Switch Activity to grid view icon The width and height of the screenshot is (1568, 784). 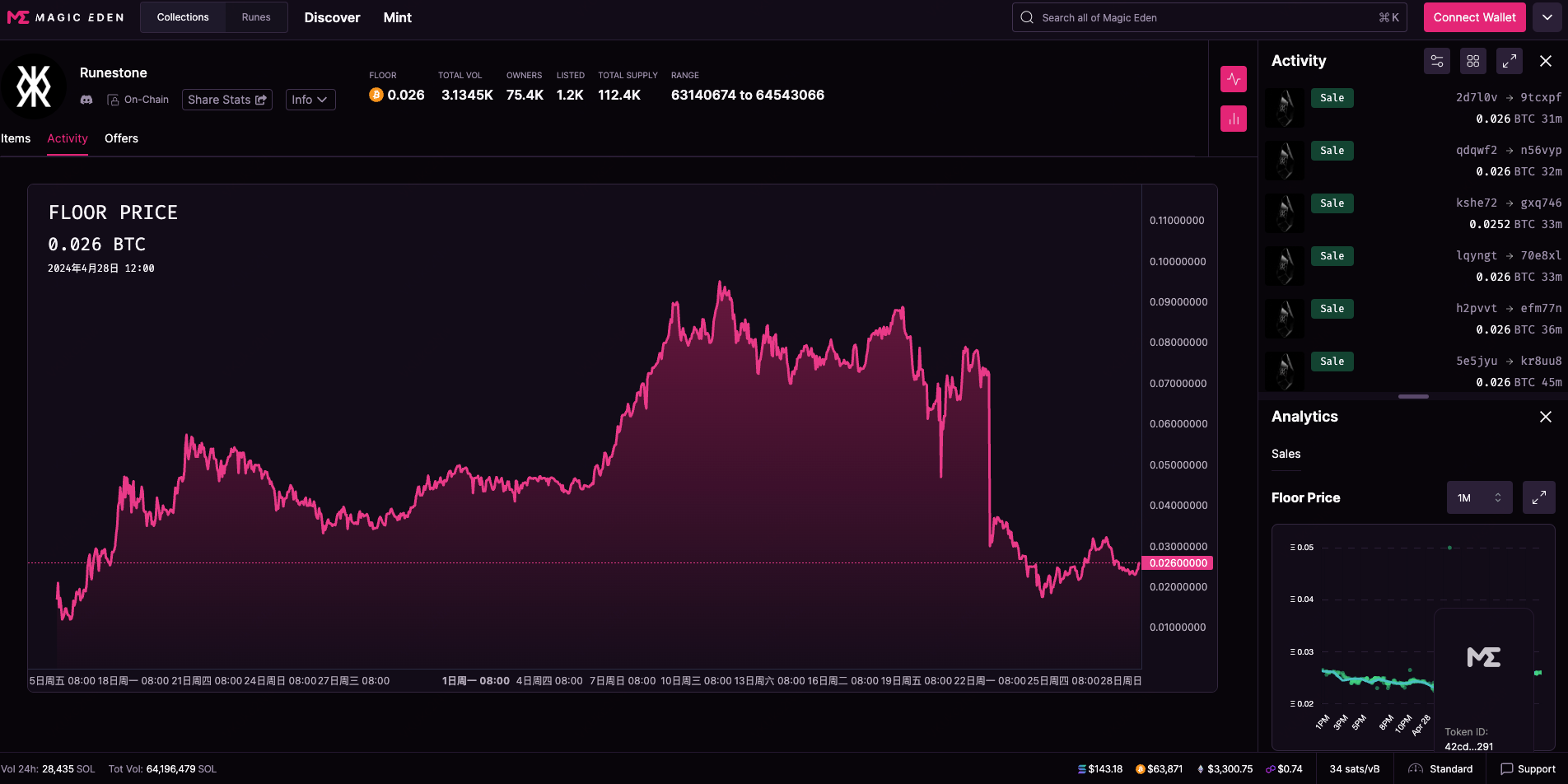[x=1472, y=61]
